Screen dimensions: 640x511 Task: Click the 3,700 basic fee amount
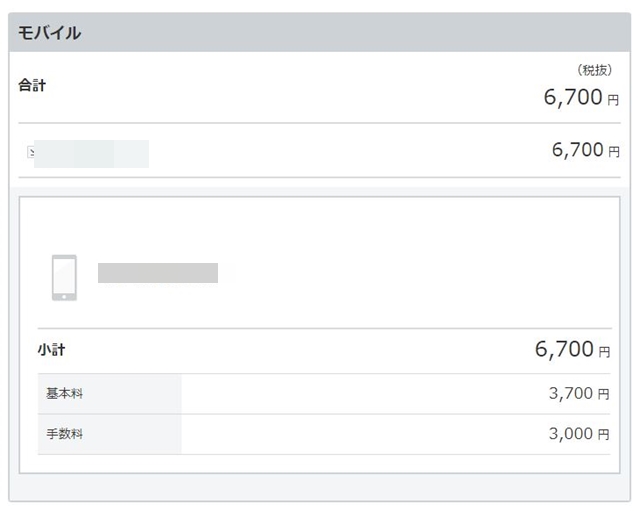pyautogui.click(x=571, y=393)
